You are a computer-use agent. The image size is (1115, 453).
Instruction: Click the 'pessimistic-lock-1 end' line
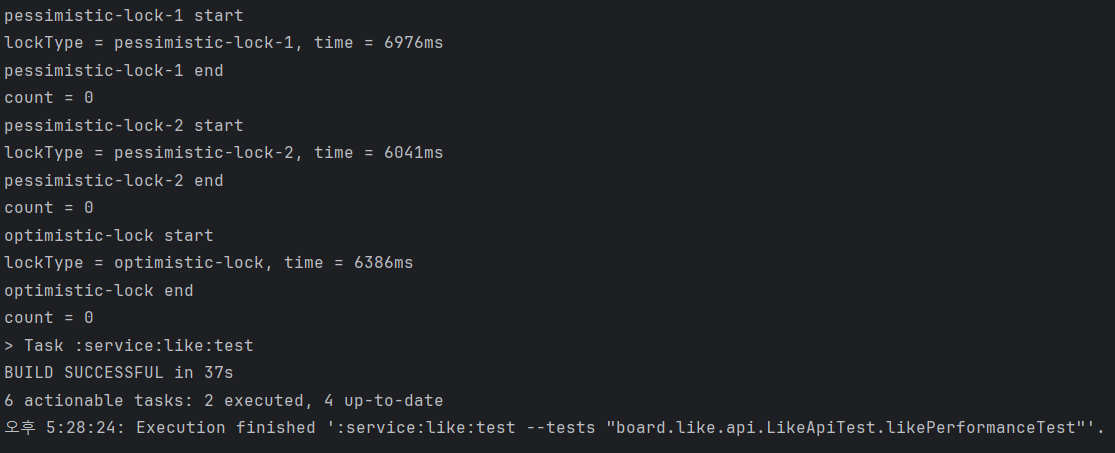(114, 70)
